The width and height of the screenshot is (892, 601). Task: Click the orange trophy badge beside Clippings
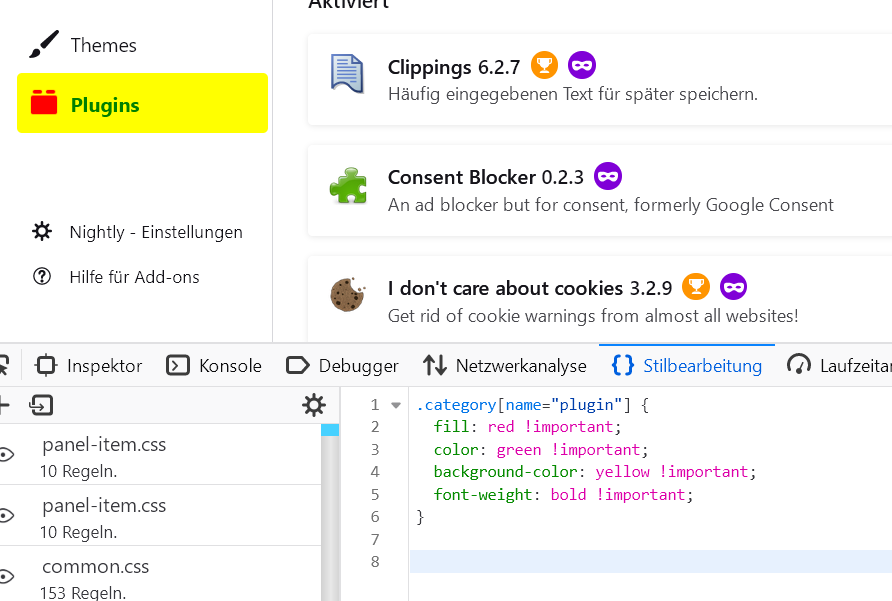click(x=544, y=66)
